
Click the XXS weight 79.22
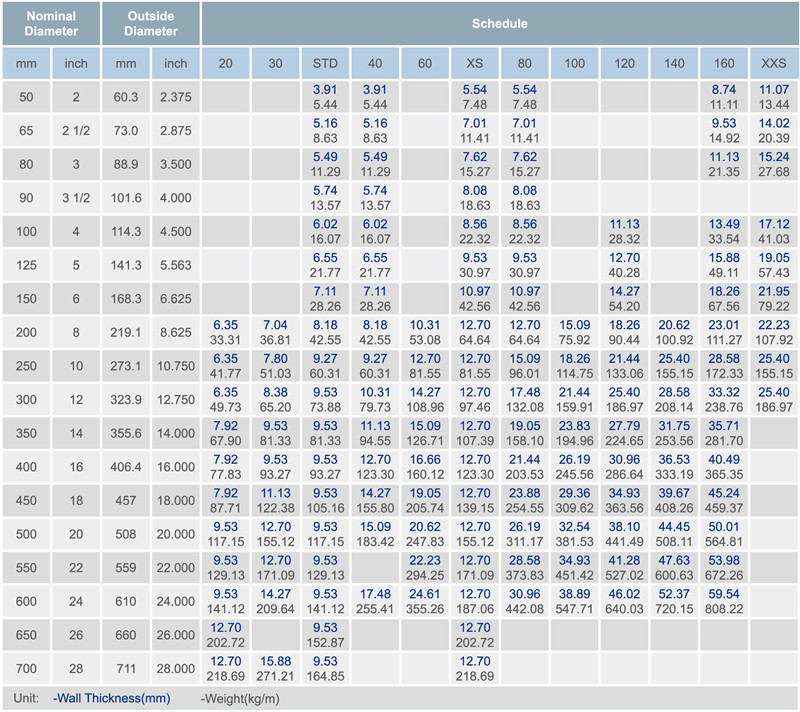[773, 307]
